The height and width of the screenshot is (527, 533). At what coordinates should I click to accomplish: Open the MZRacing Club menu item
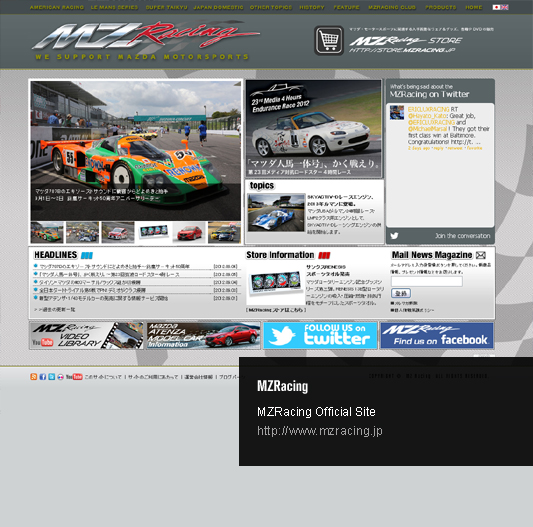pyautogui.click(x=392, y=7)
